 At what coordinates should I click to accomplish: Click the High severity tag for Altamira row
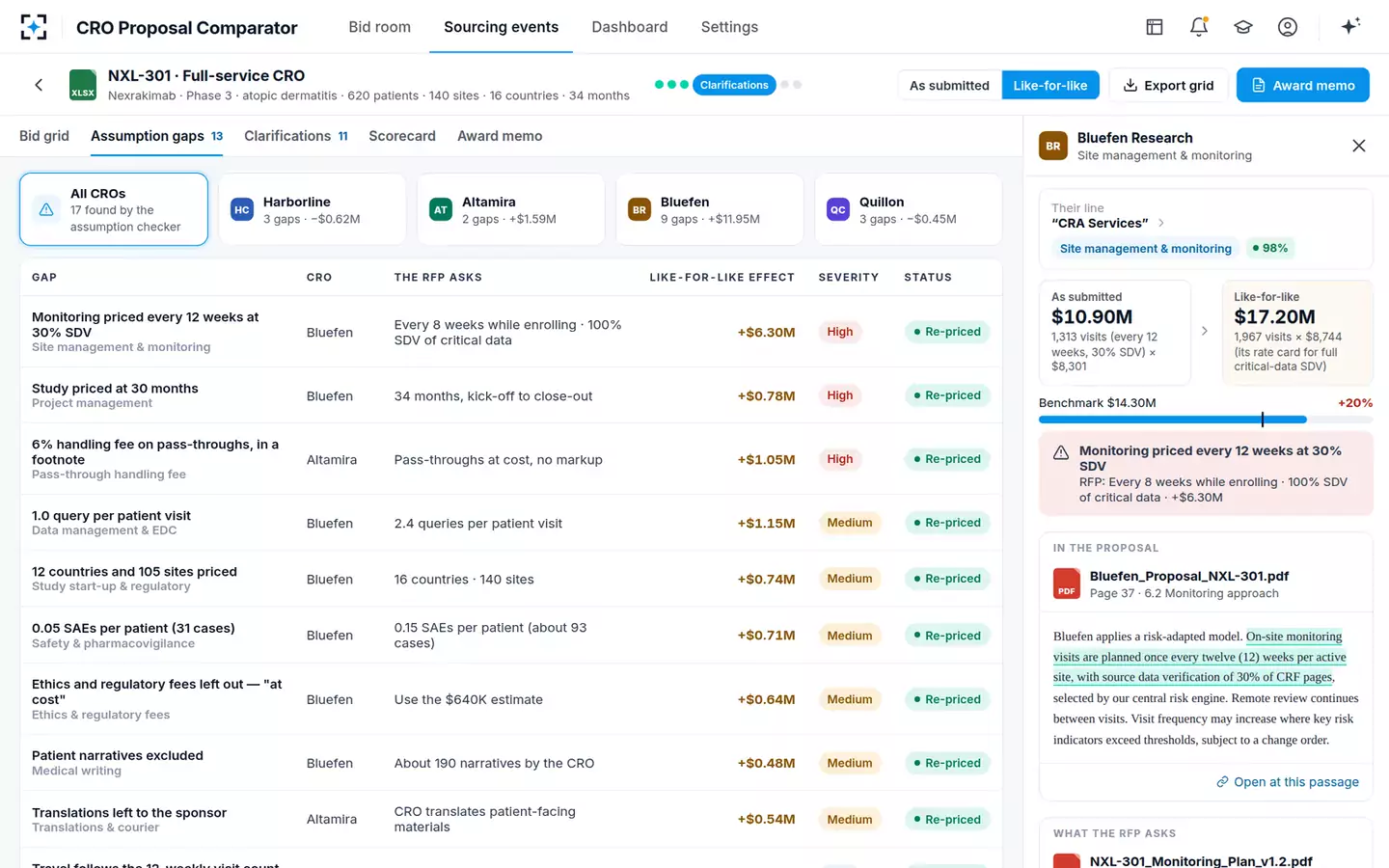pos(839,459)
